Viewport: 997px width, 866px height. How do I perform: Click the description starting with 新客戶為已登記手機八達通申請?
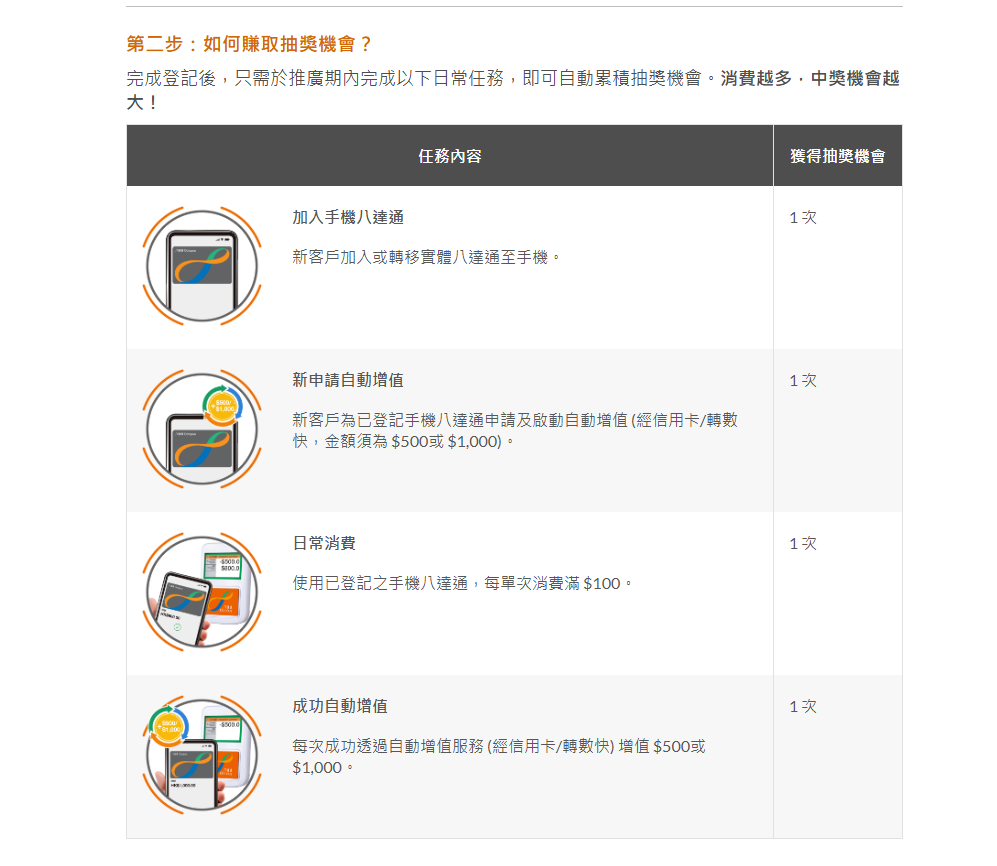coord(515,430)
